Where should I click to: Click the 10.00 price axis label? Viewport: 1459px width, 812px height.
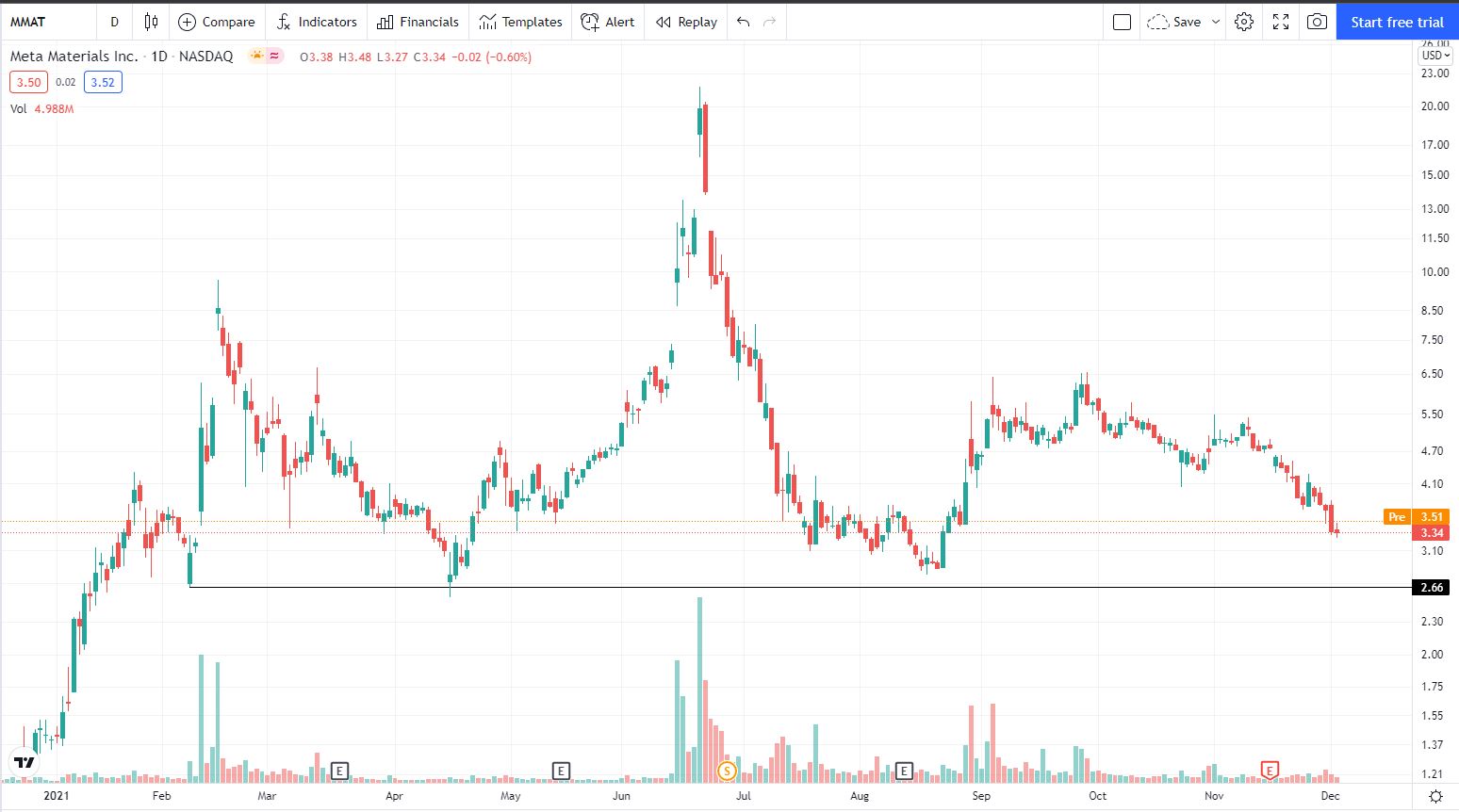click(1434, 272)
